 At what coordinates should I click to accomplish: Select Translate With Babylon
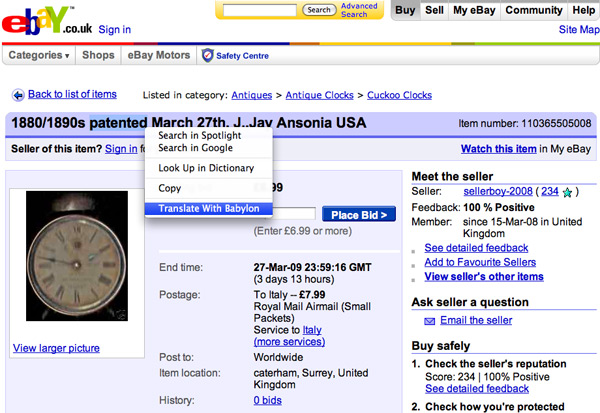(209, 208)
